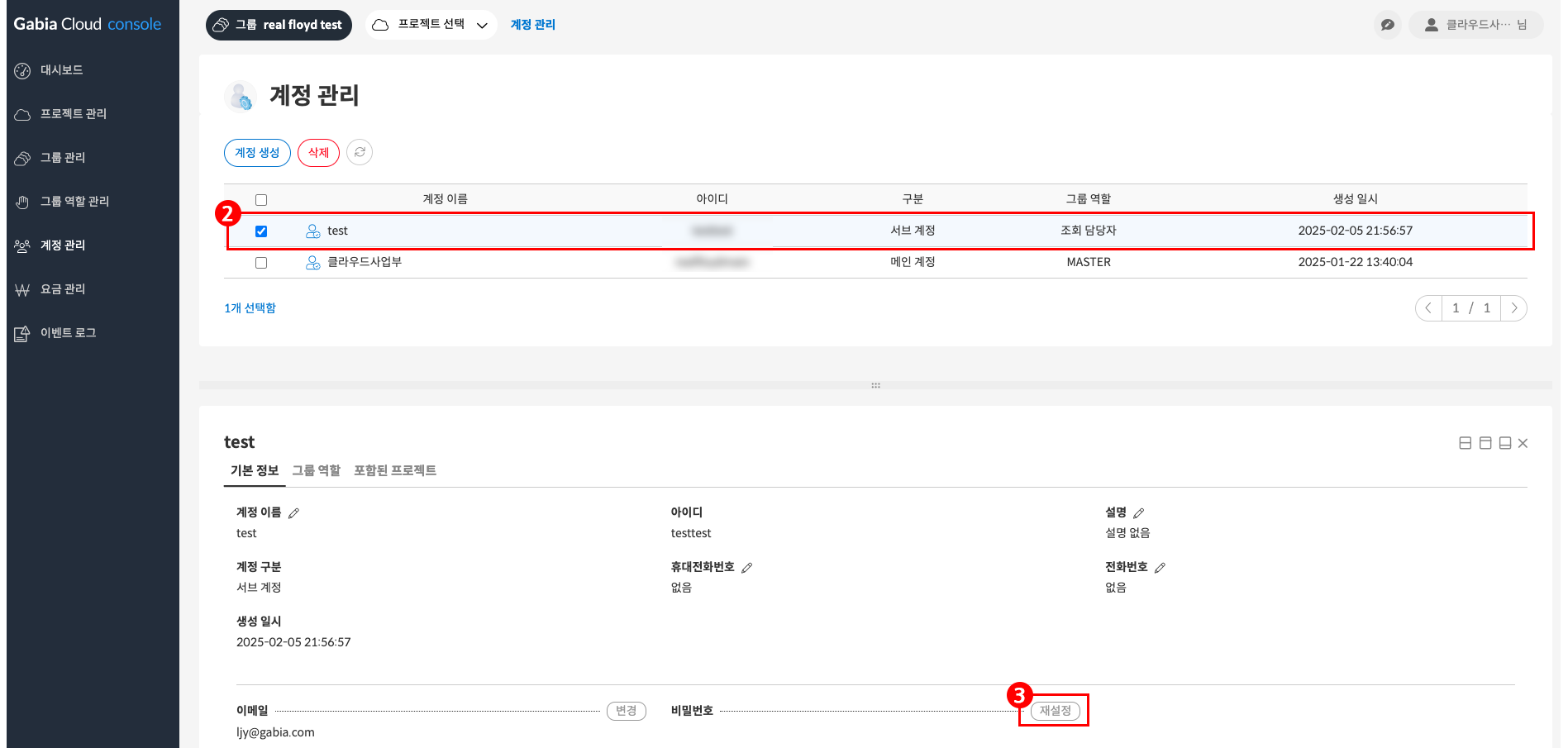Open the 프로젝트 선택 dropdown
The width and height of the screenshot is (1568, 748).
pos(430,25)
